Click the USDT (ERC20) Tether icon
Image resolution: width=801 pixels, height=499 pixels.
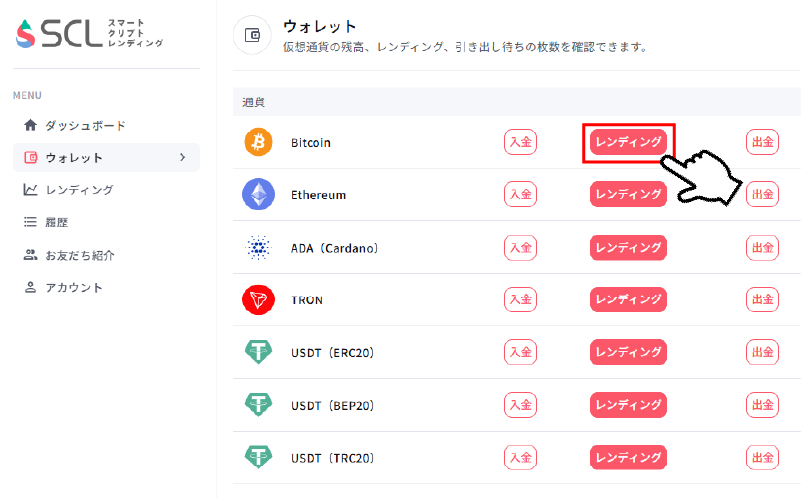pos(258,352)
